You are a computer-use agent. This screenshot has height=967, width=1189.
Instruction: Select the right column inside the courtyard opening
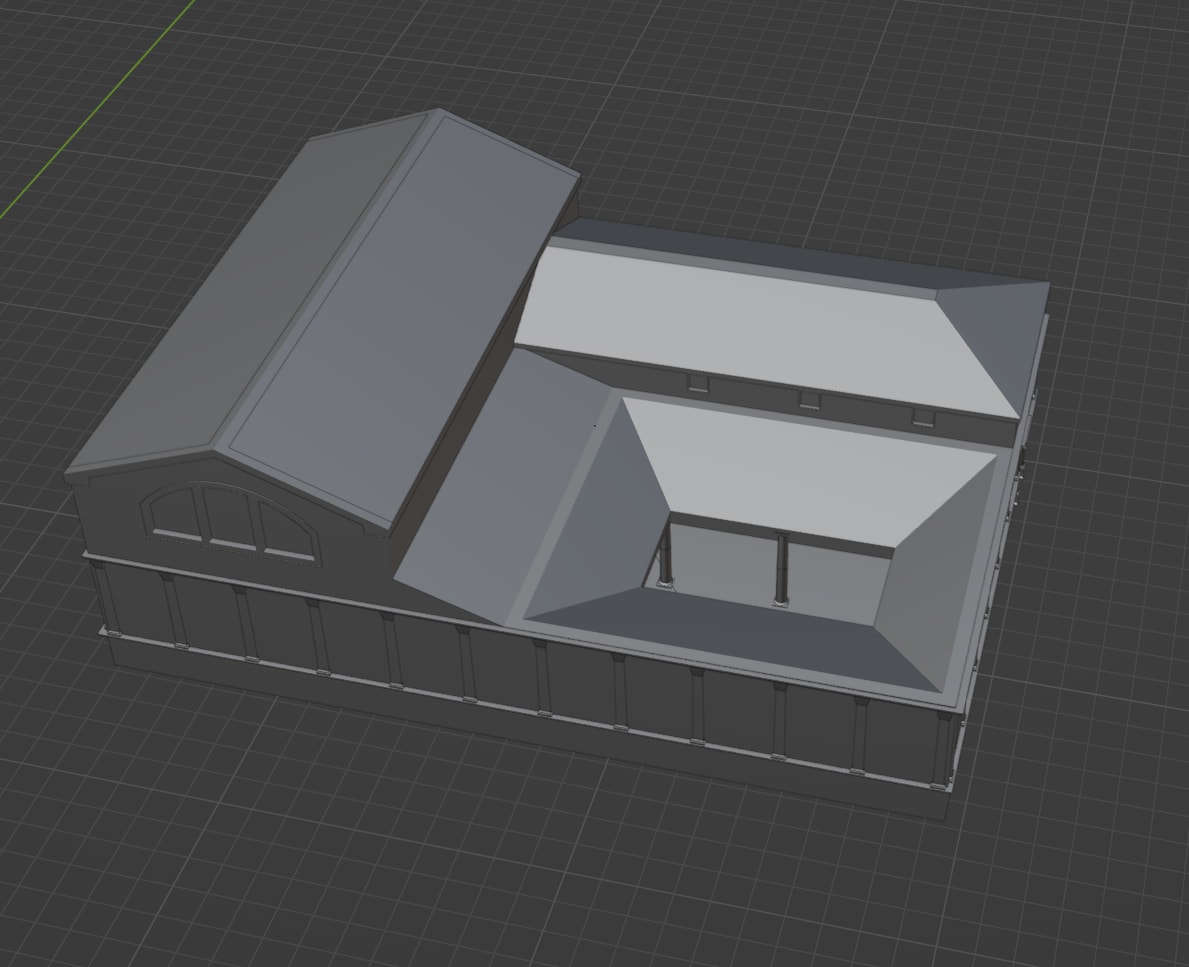(780, 569)
